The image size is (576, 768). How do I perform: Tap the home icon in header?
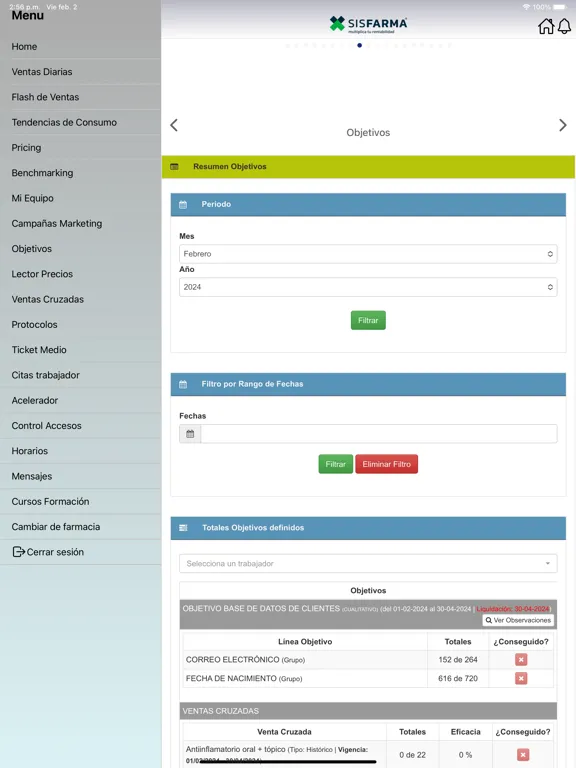(x=546, y=26)
